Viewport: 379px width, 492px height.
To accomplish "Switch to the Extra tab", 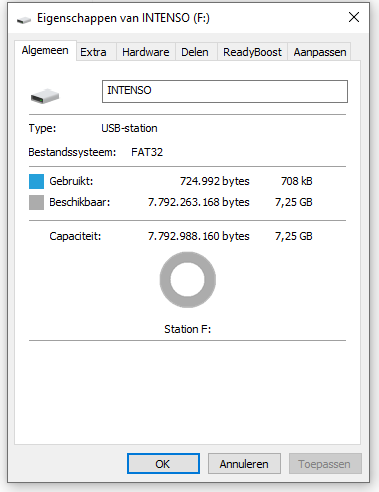I will [x=93, y=52].
